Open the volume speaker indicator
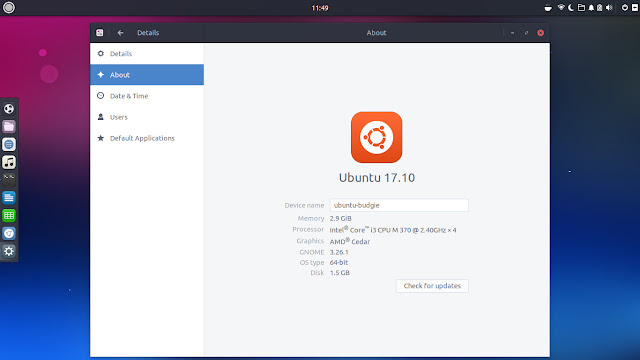 click(x=609, y=8)
